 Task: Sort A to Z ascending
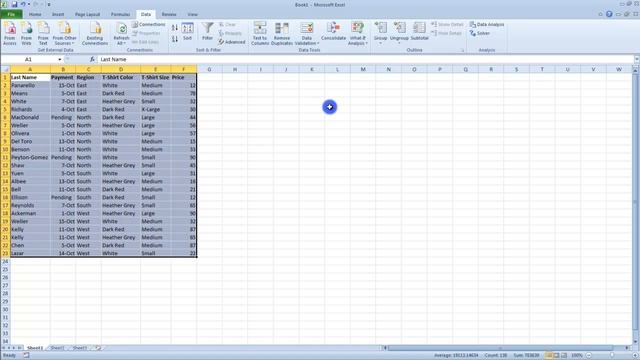tap(175, 28)
